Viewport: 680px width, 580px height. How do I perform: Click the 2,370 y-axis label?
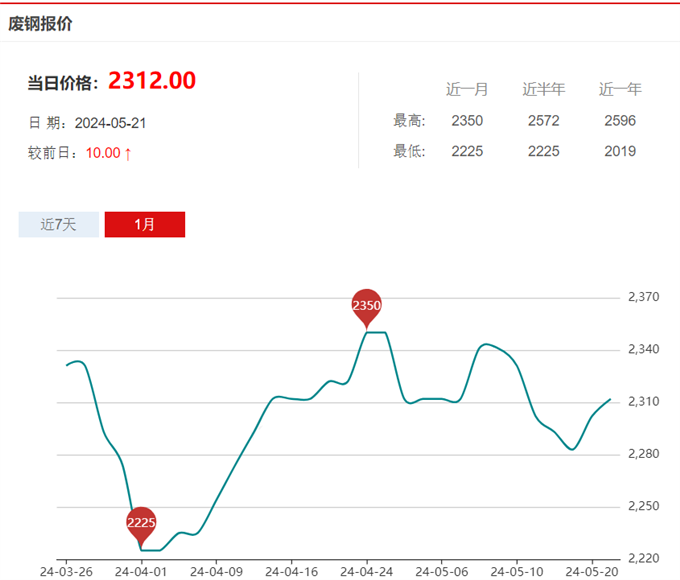(x=642, y=297)
